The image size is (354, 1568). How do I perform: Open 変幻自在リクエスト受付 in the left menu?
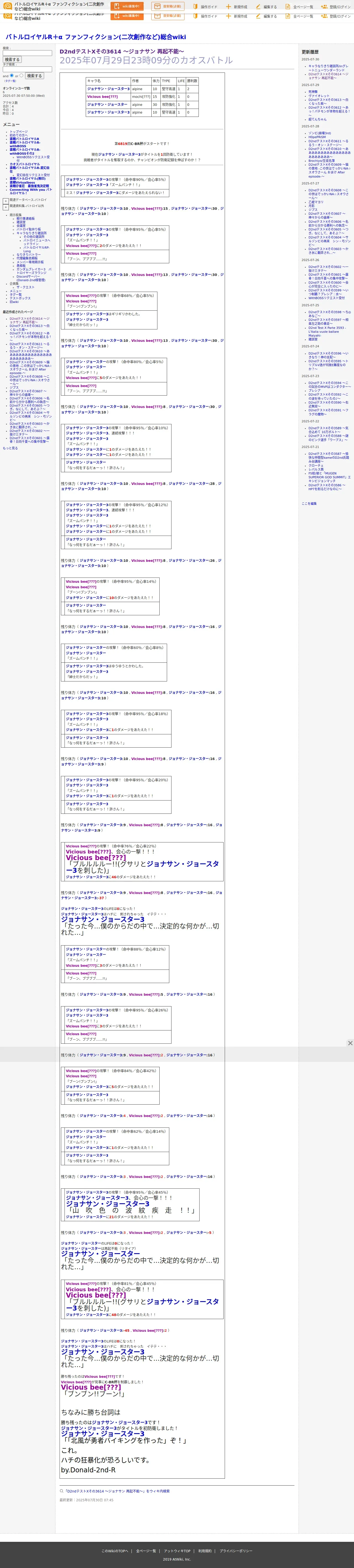coord(33,175)
